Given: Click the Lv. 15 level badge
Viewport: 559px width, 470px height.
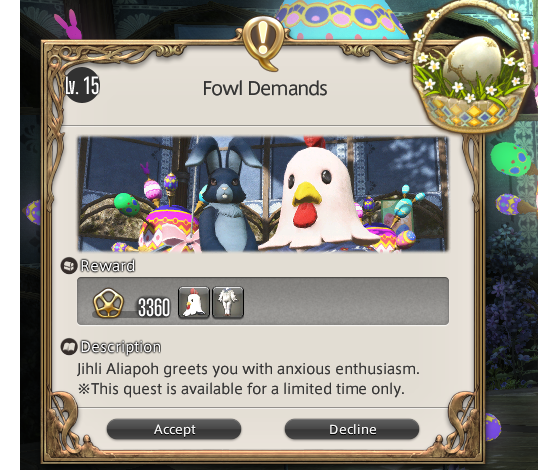Looking at the screenshot, I should point(82,85).
